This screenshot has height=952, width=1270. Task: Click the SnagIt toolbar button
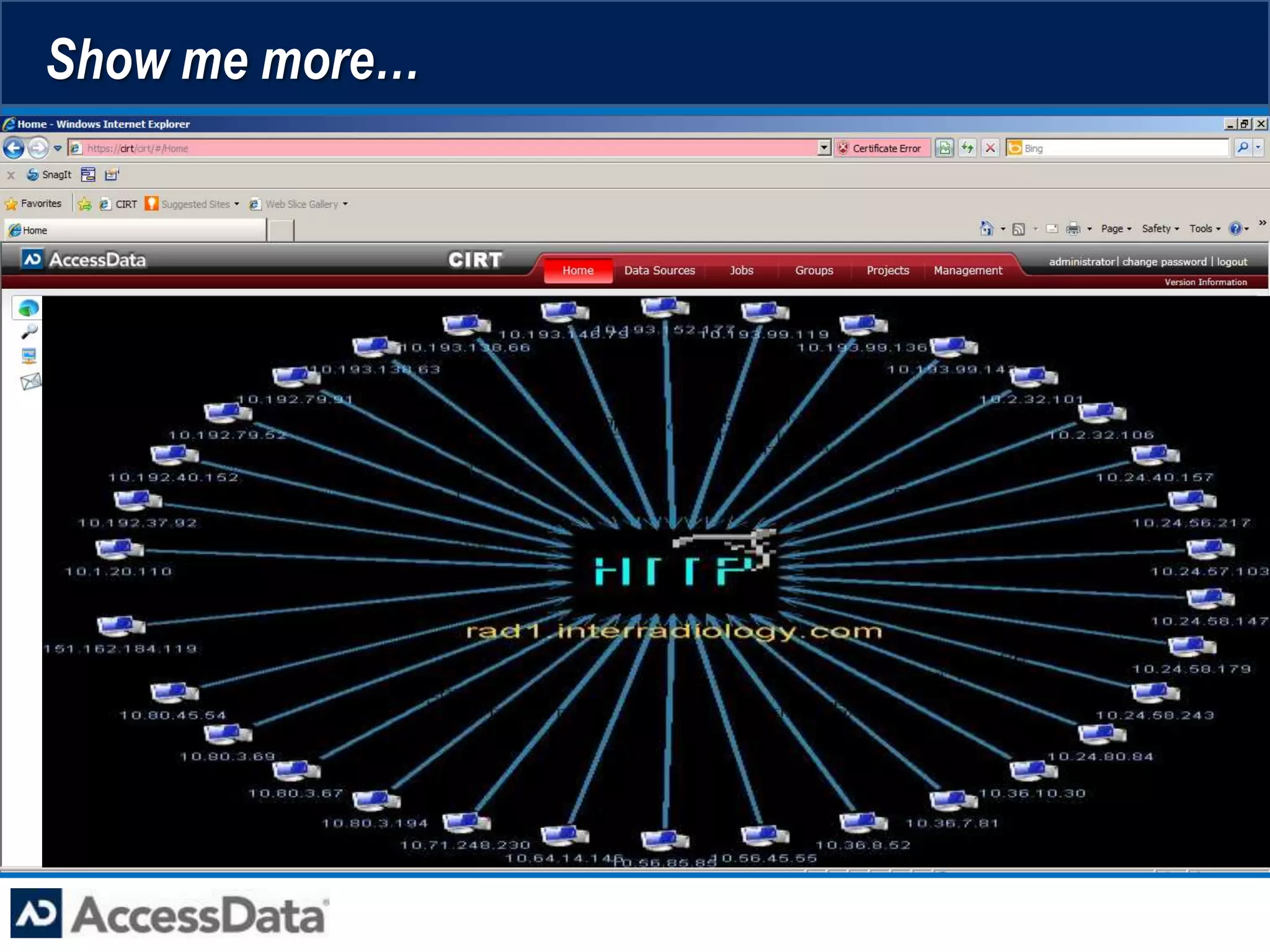click(50, 175)
